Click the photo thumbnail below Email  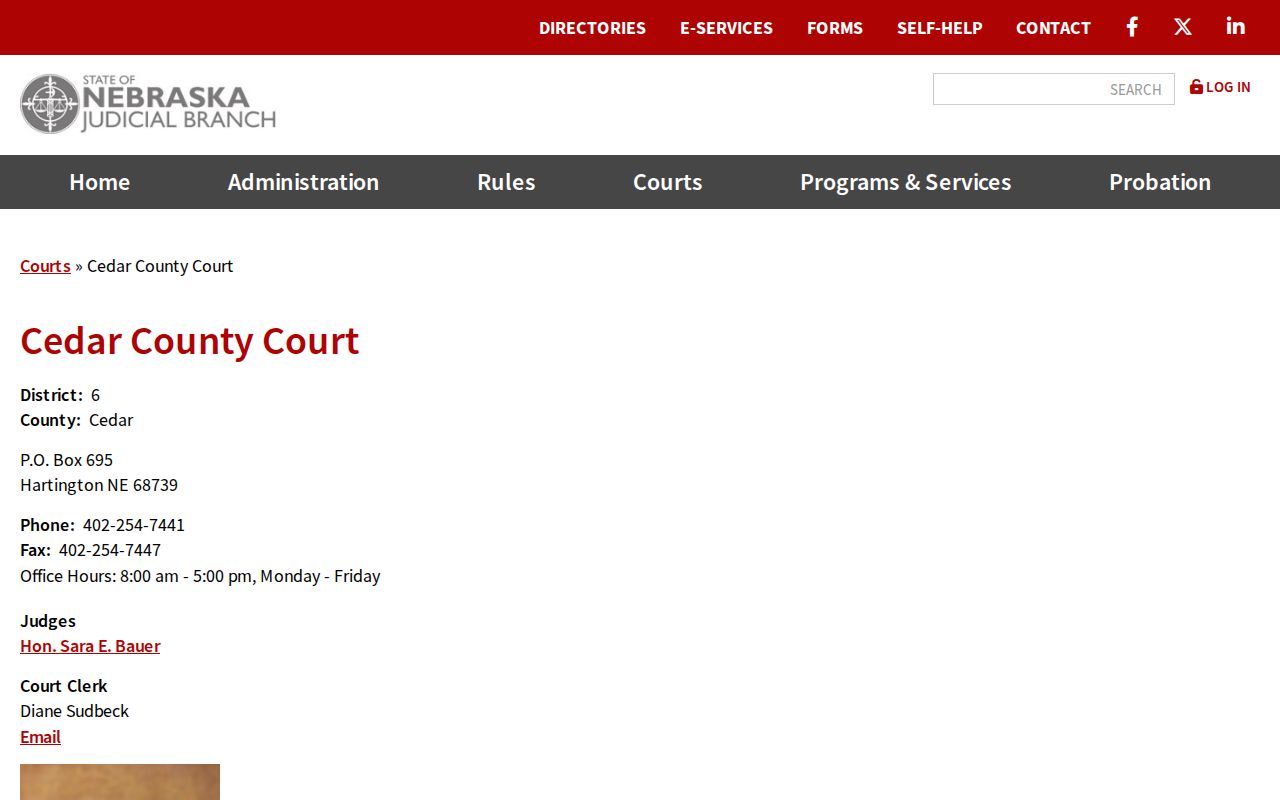coord(120,782)
